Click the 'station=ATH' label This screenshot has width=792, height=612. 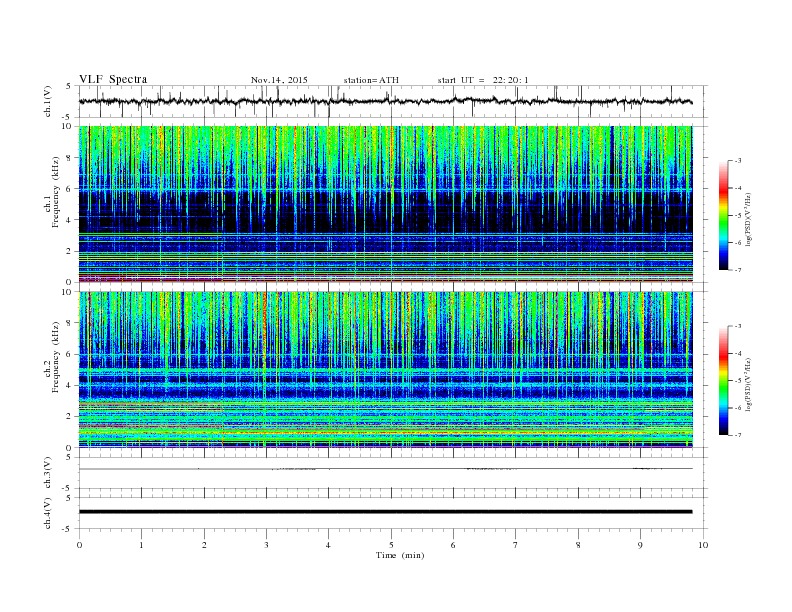pyautogui.click(x=371, y=80)
